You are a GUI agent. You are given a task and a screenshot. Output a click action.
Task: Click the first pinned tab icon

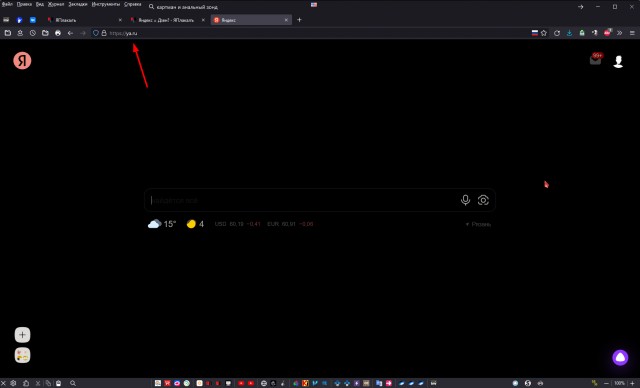(6, 20)
